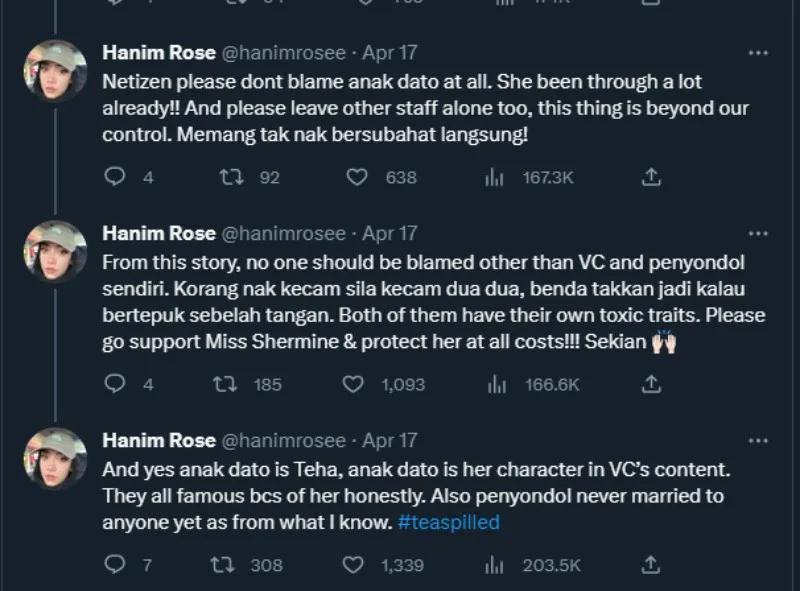Like the tweet with 1,339 likes
This screenshot has height=591, width=800.
coord(353,565)
